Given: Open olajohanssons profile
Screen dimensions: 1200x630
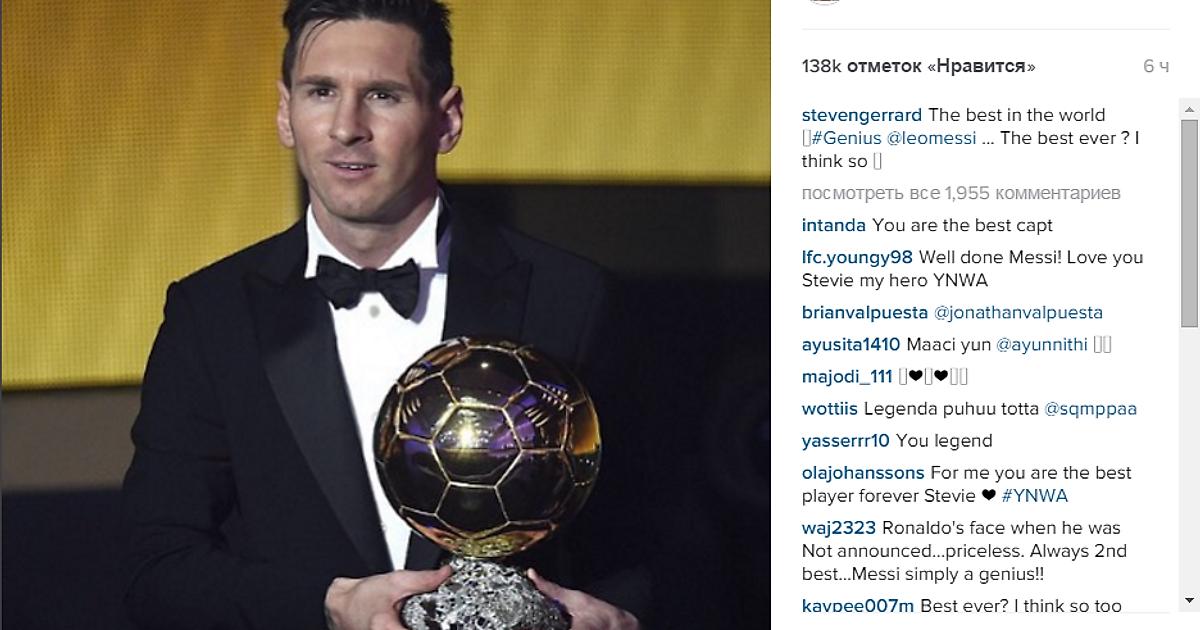Looking at the screenshot, I should pyautogui.click(x=864, y=473).
